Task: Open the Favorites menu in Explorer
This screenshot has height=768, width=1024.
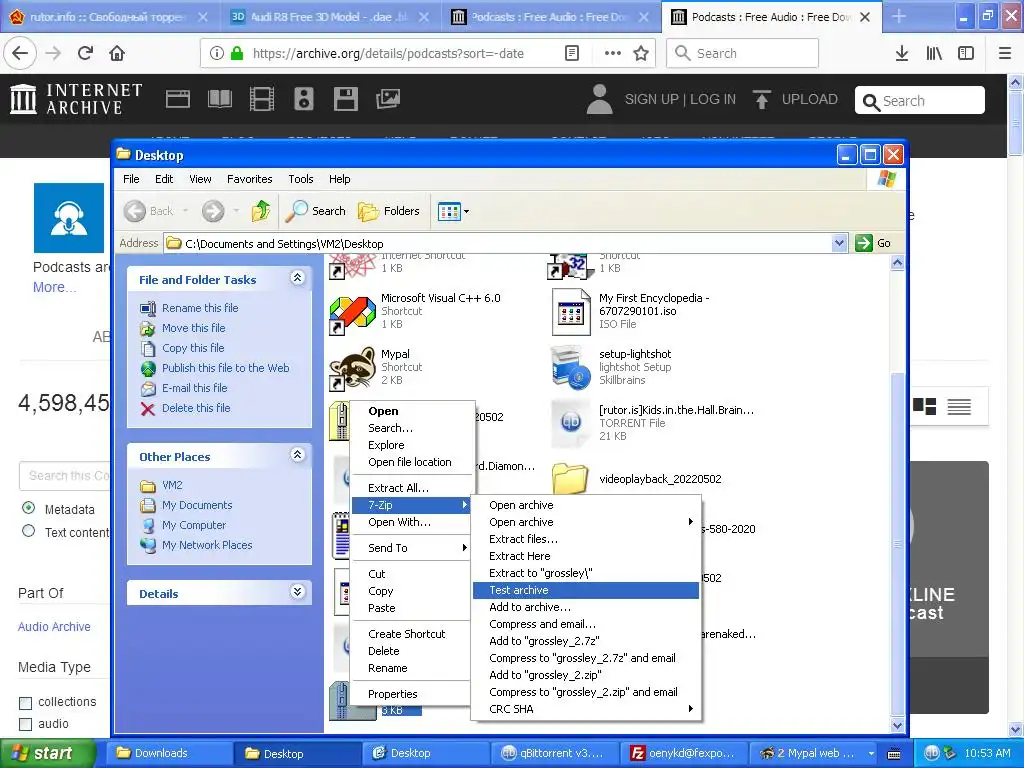Action: [249, 179]
